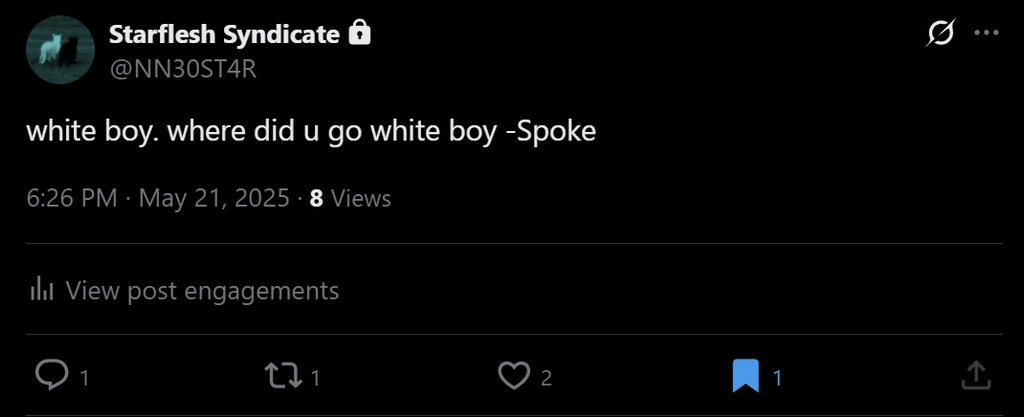The image size is (1024, 417).
Task: Open the three-dot more options menu
Action: point(986,34)
